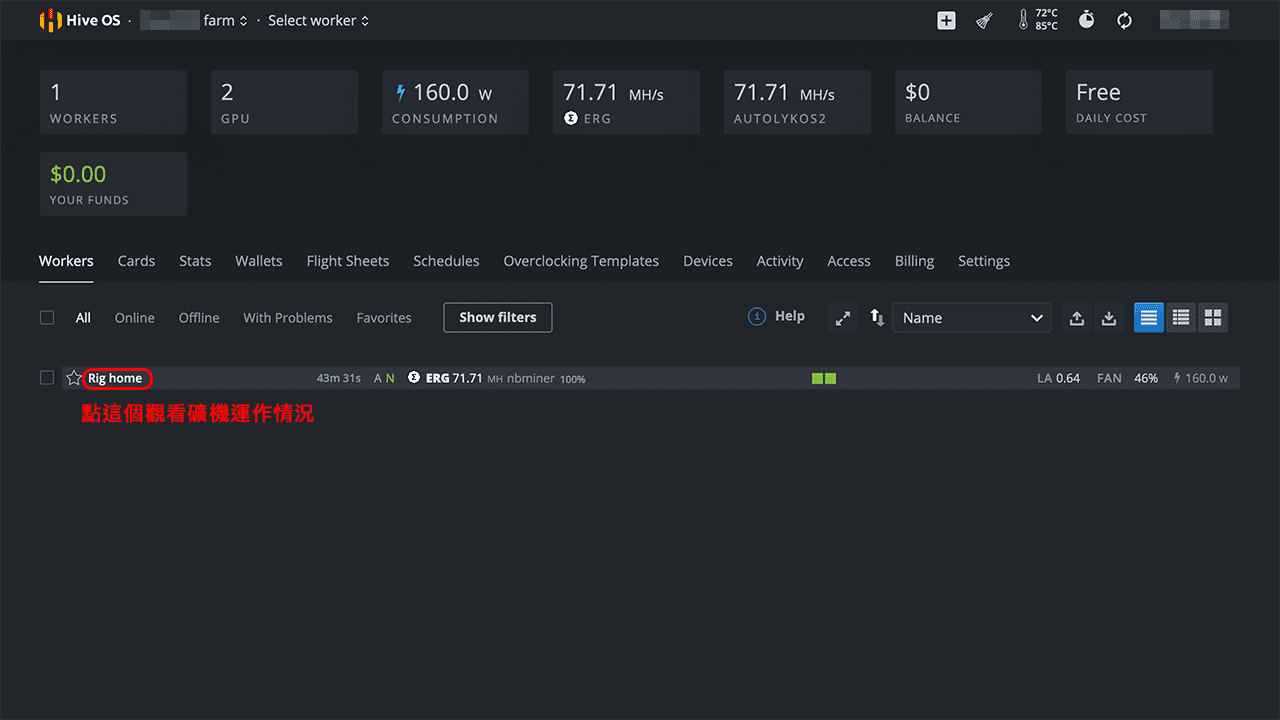The width and height of the screenshot is (1280, 720).
Task: Switch to the Flight Sheets tab
Action: [x=347, y=261]
